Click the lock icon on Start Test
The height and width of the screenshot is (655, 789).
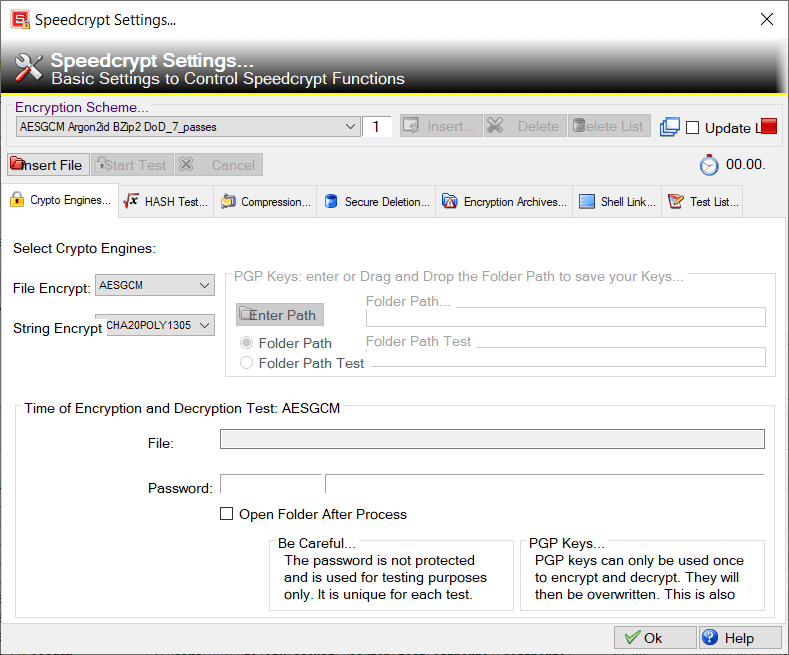(101, 163)
